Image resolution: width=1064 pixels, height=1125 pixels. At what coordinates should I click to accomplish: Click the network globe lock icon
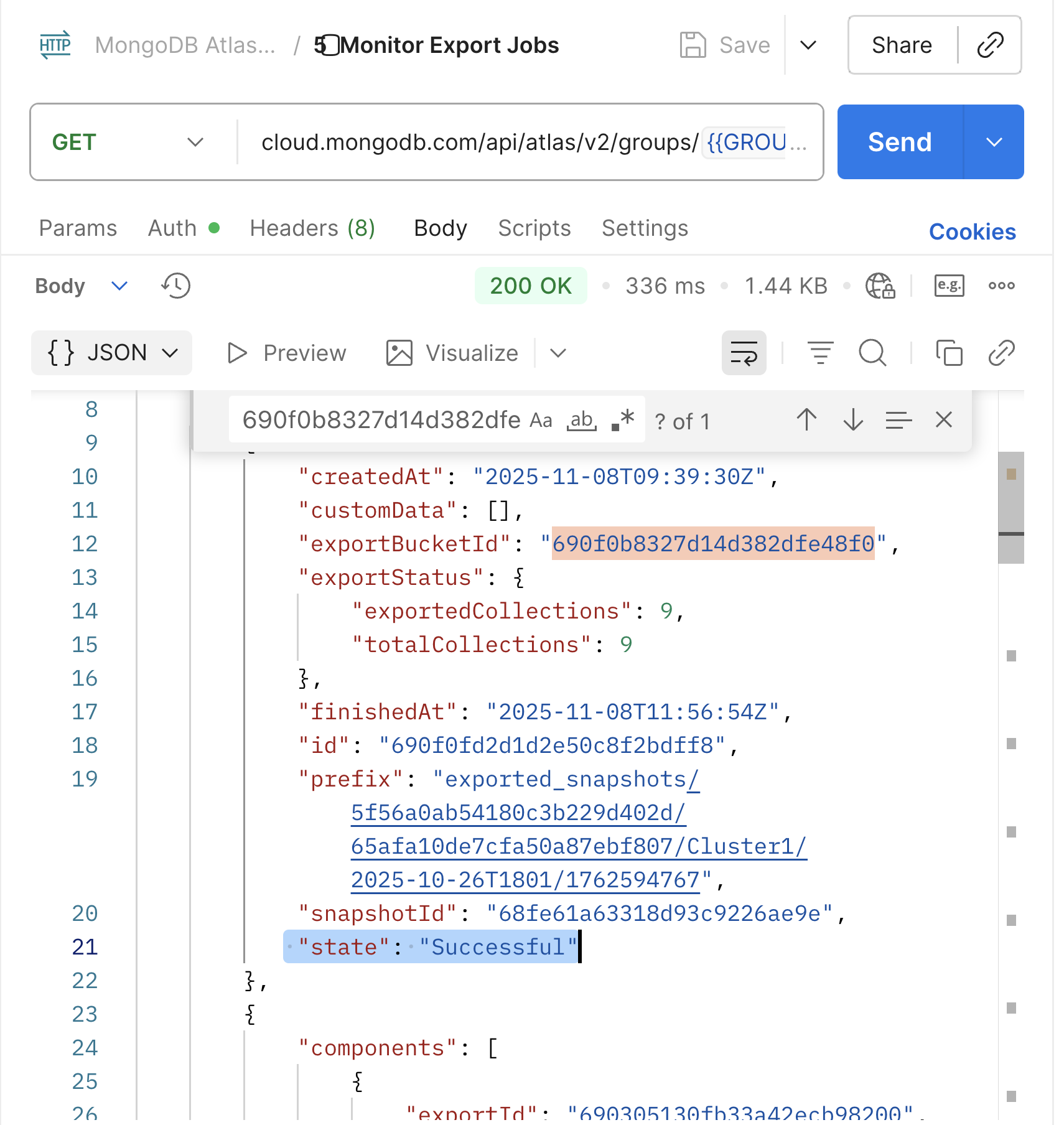coord(880,286)
